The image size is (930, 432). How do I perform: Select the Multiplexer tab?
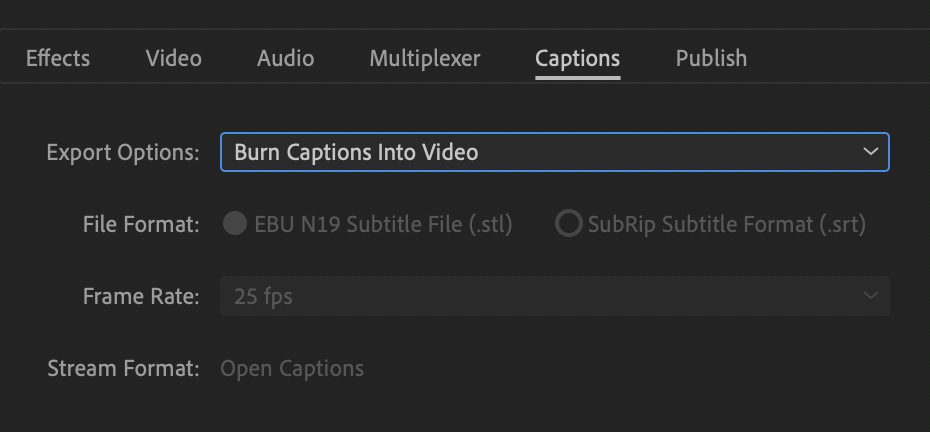pos(424,59)
